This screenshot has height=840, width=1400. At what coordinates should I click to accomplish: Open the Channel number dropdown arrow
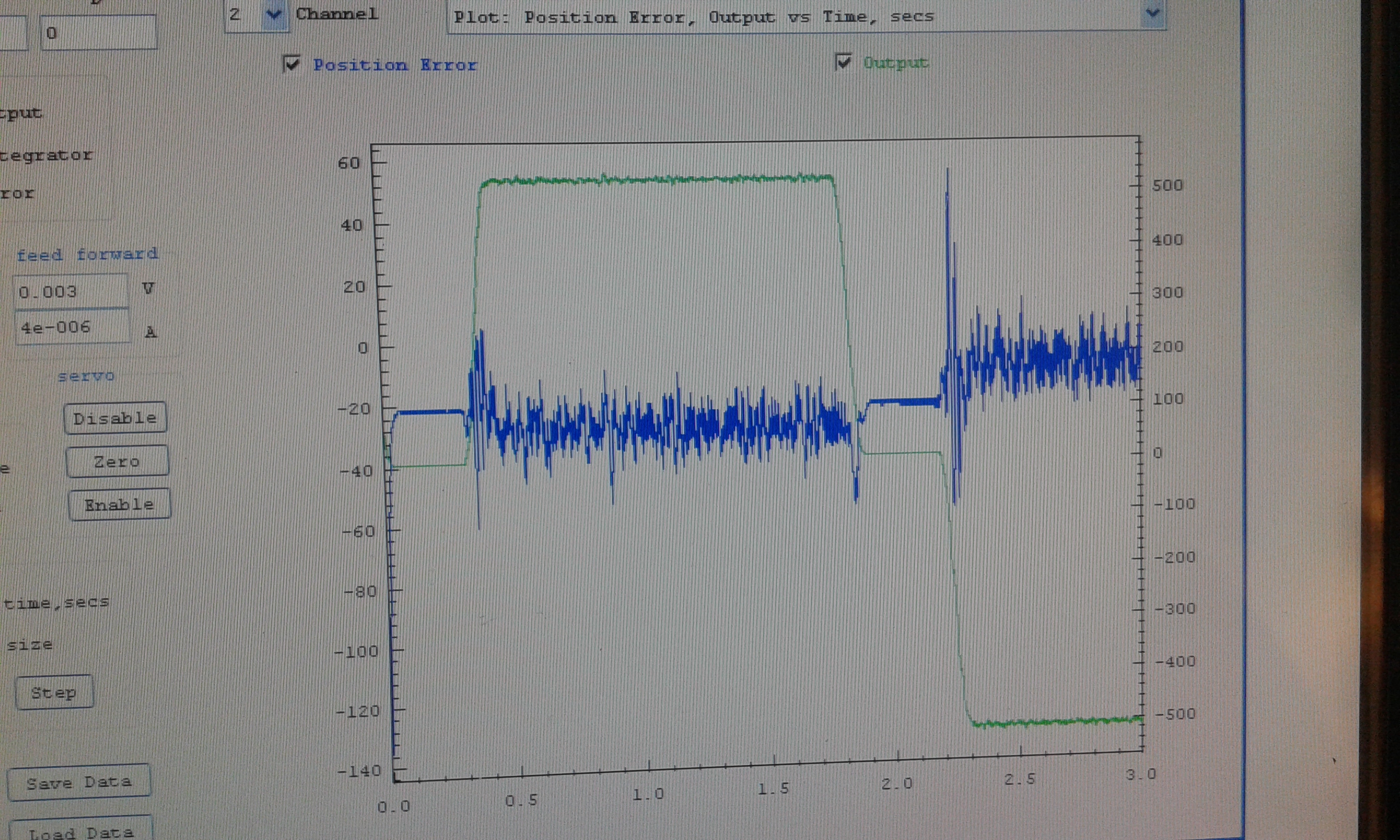(x=274, y=15)
